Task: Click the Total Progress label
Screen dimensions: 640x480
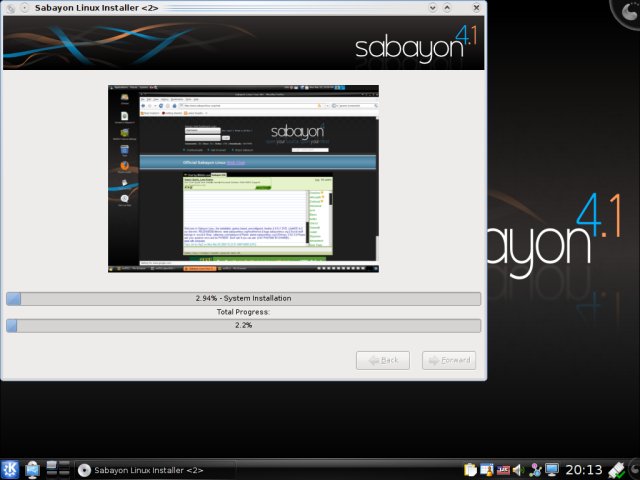Action: [x=243, y=312]
